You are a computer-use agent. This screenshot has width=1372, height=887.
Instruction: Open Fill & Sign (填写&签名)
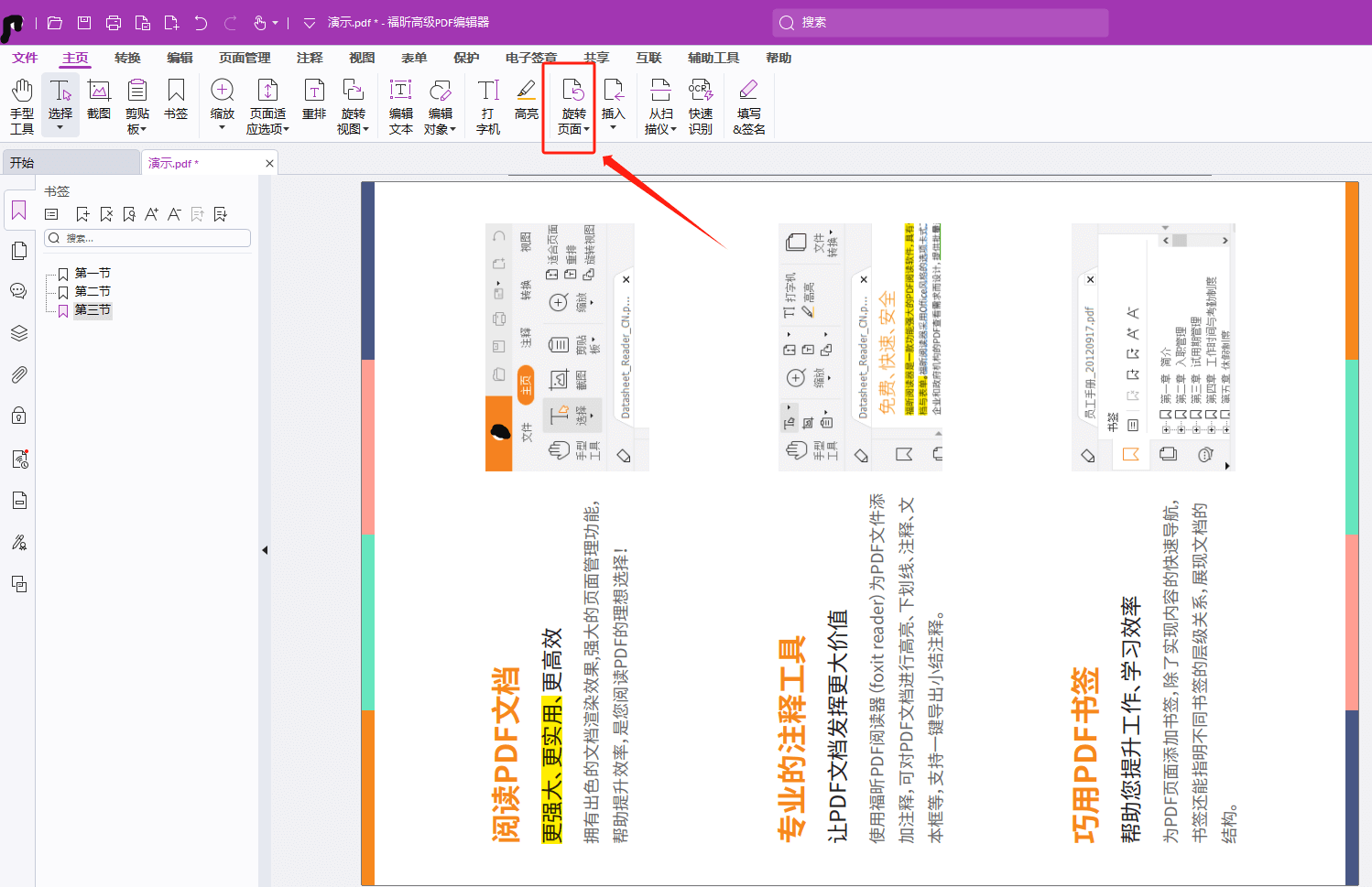click(x=748, y=105)
